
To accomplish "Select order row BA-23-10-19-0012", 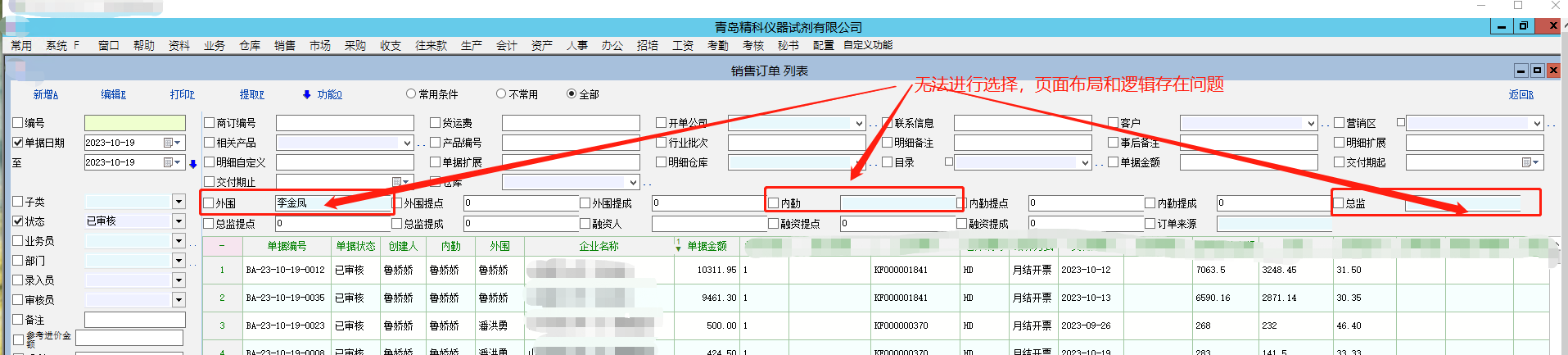I will click(x=285, y=270).
